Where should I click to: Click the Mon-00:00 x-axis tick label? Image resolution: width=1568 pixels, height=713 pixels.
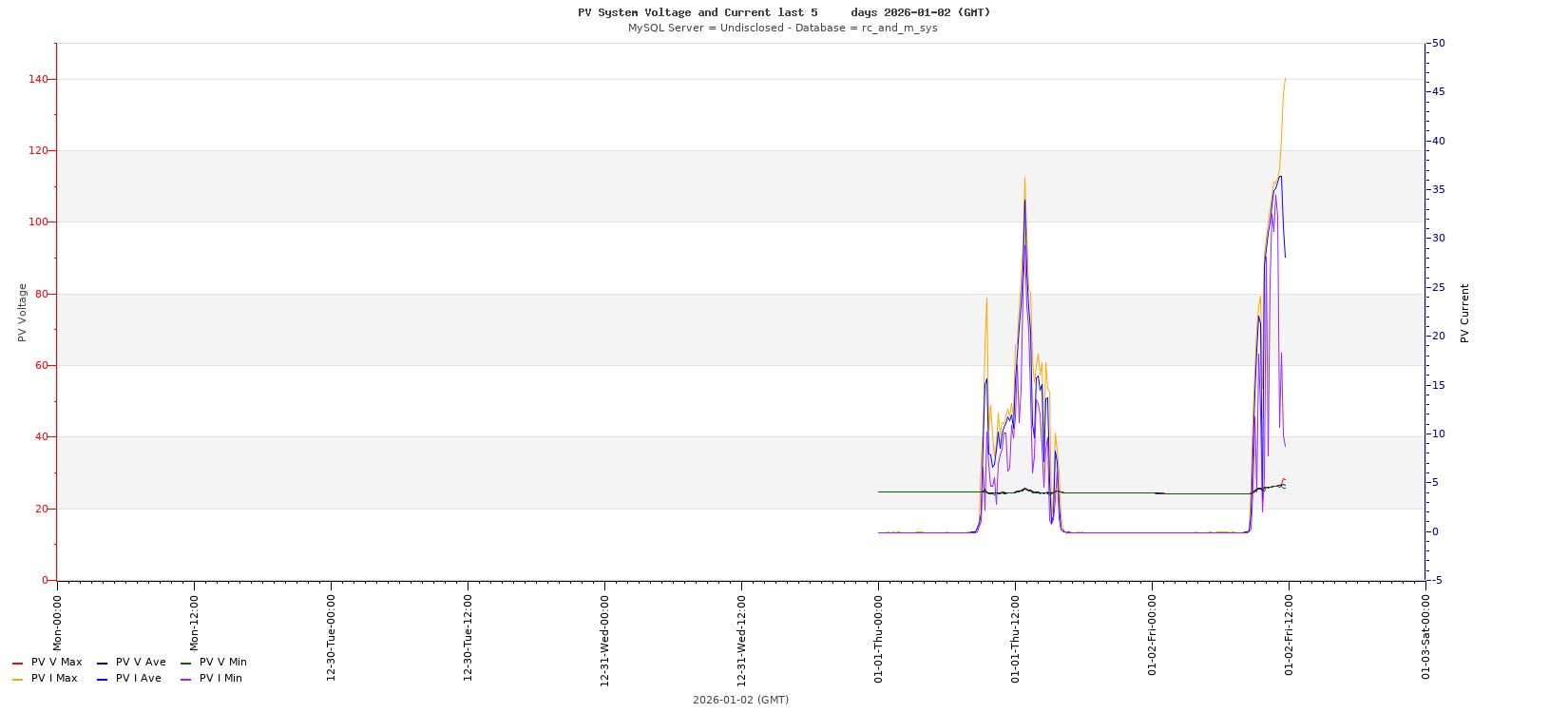(x=57, y=623)
